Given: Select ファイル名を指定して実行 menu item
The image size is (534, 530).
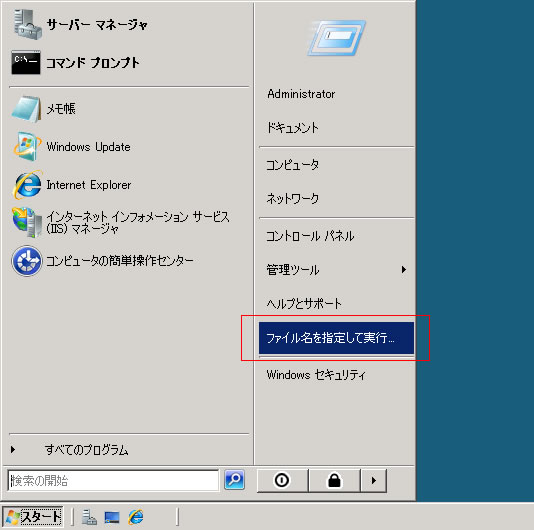Looking at the screenshot, I should [336, 338].
